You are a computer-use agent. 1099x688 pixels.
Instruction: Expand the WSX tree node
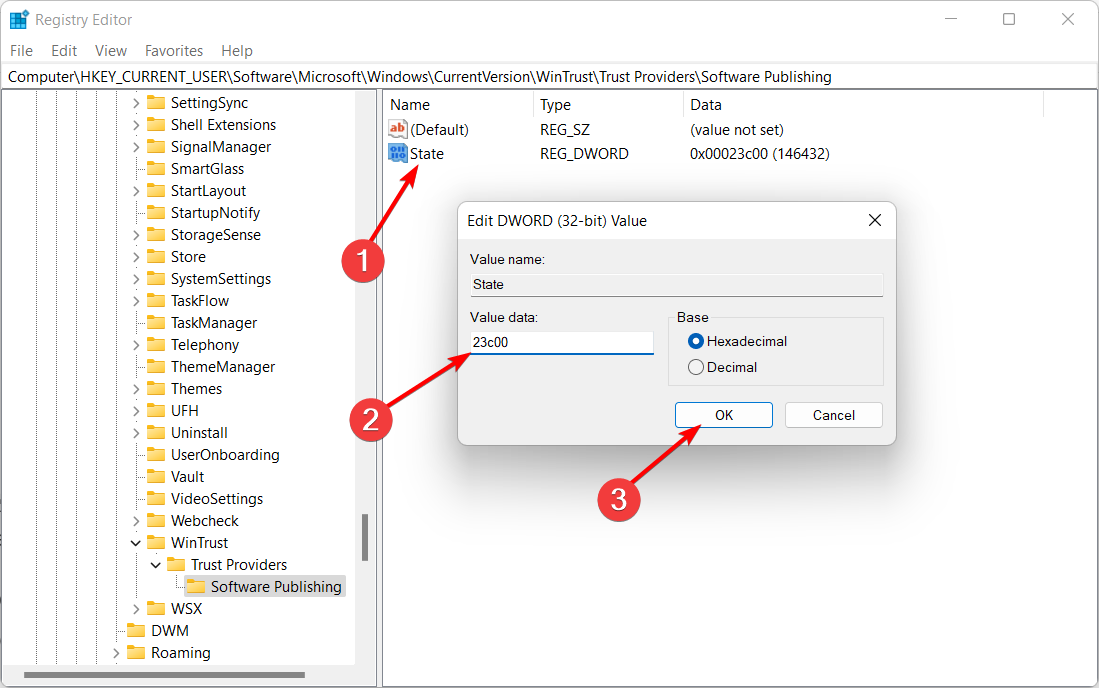coord(136,609)
